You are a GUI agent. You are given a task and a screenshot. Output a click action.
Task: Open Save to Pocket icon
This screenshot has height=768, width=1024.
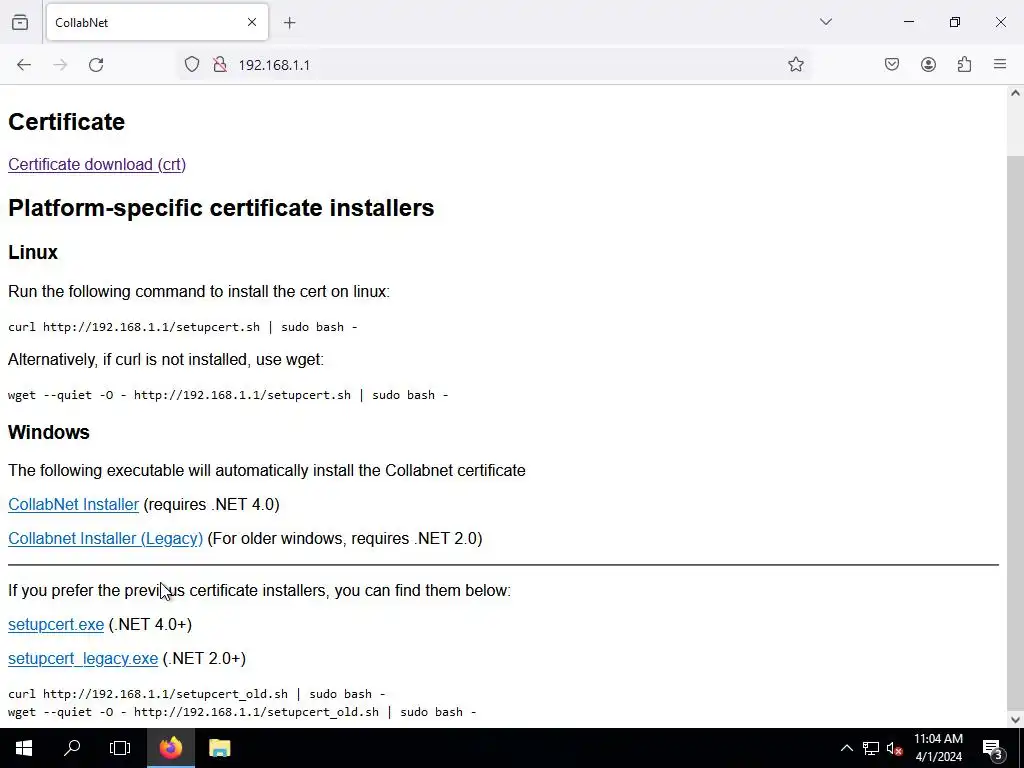tap(892, 64)
